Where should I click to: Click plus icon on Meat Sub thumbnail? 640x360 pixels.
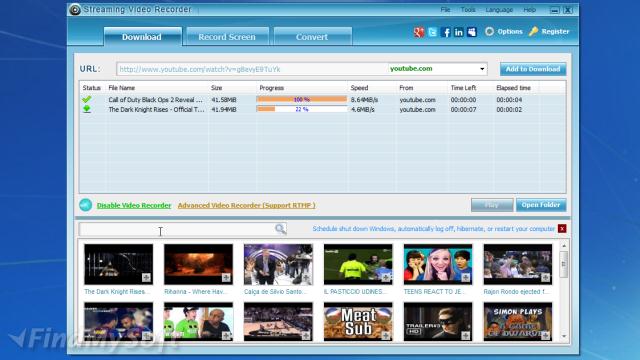[386, 336]
